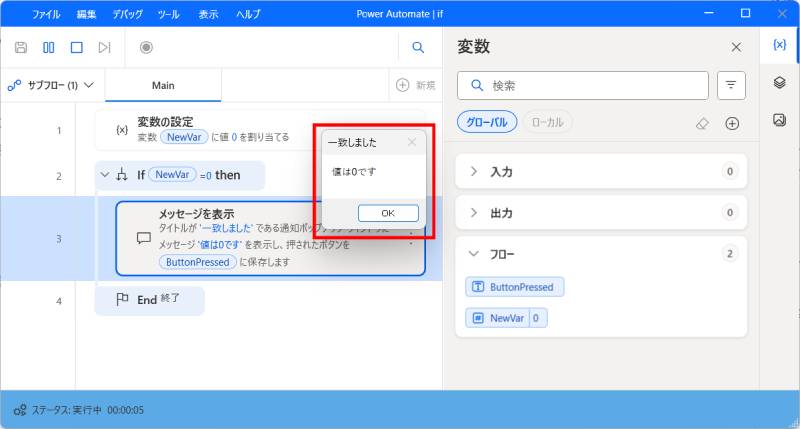Open the デバッグ menu

point(127,15)
